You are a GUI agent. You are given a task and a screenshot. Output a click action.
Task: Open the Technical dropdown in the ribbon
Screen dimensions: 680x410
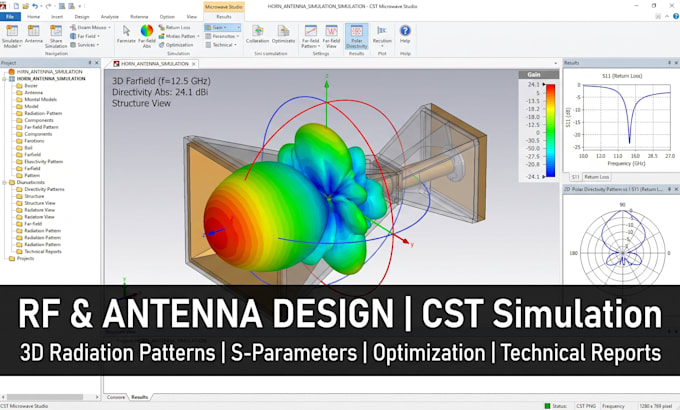(x=221, y=45)
